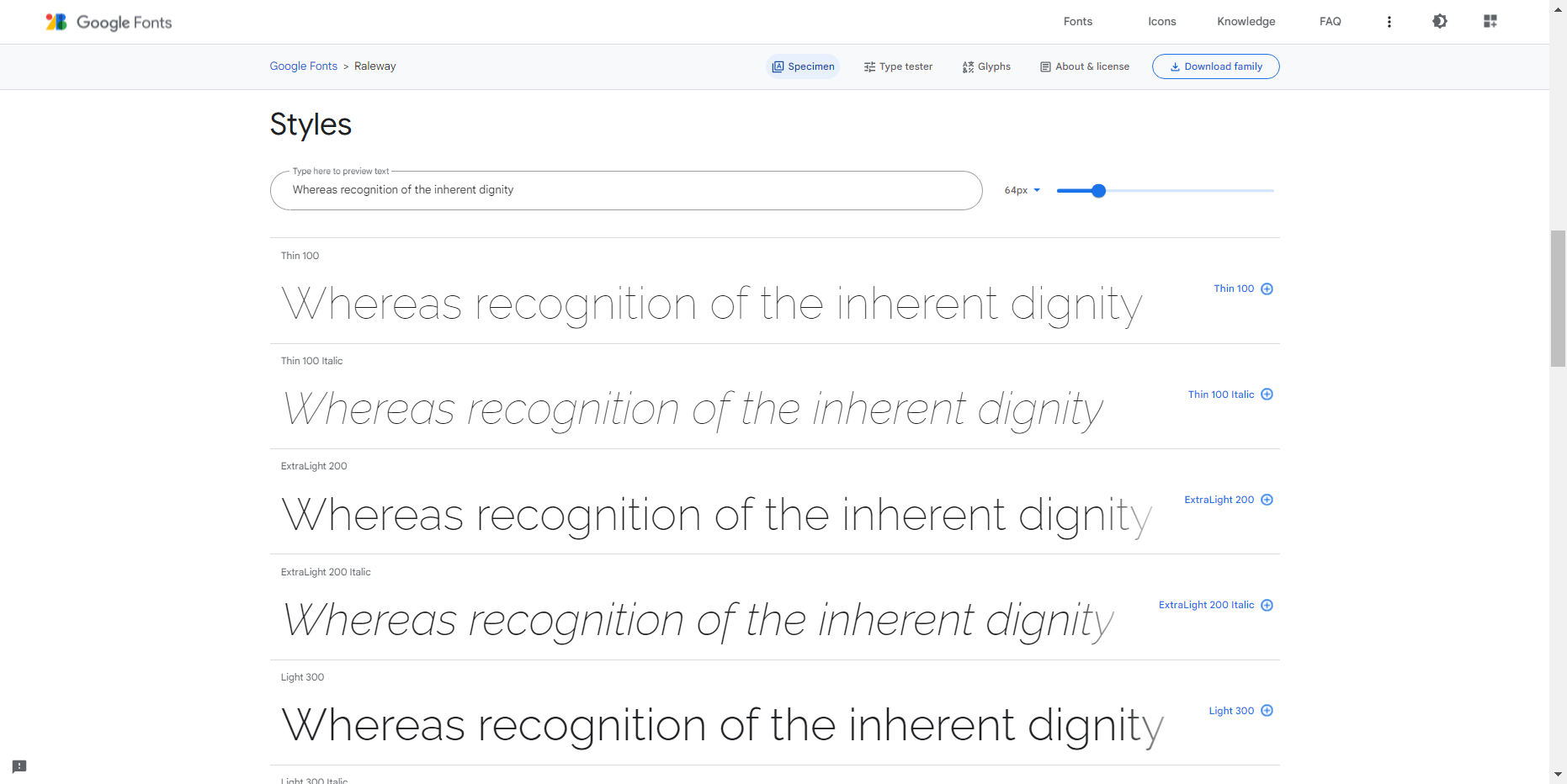The height and width of the screenshot is (784, 1567).
Task: Click the Google Fonts logo
Action: (109, 22)
